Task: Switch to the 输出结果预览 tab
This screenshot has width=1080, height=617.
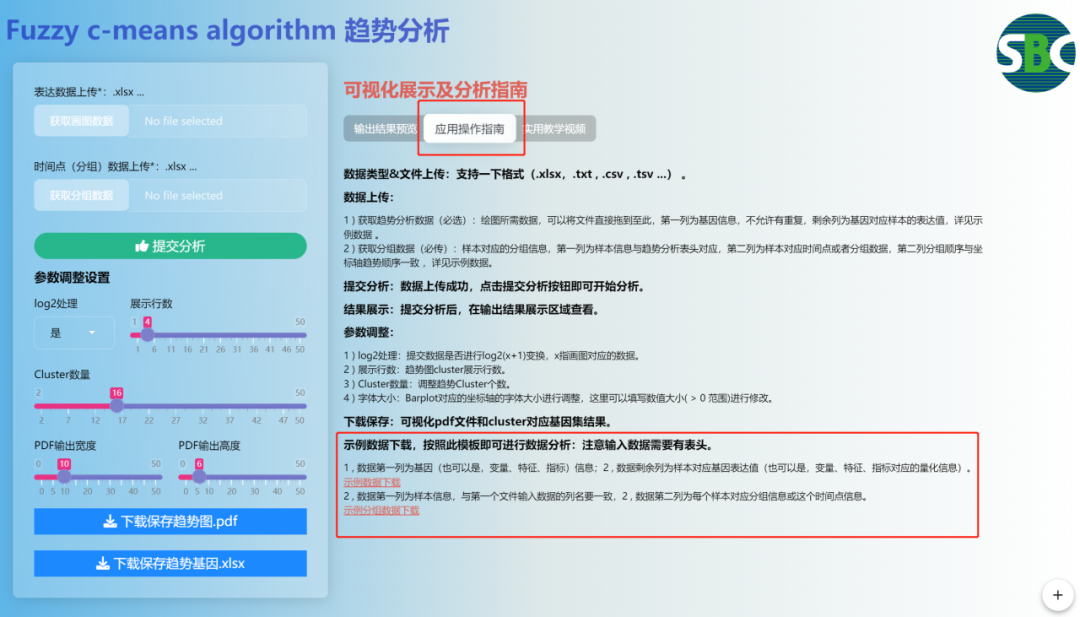Action: click(384, 129)
